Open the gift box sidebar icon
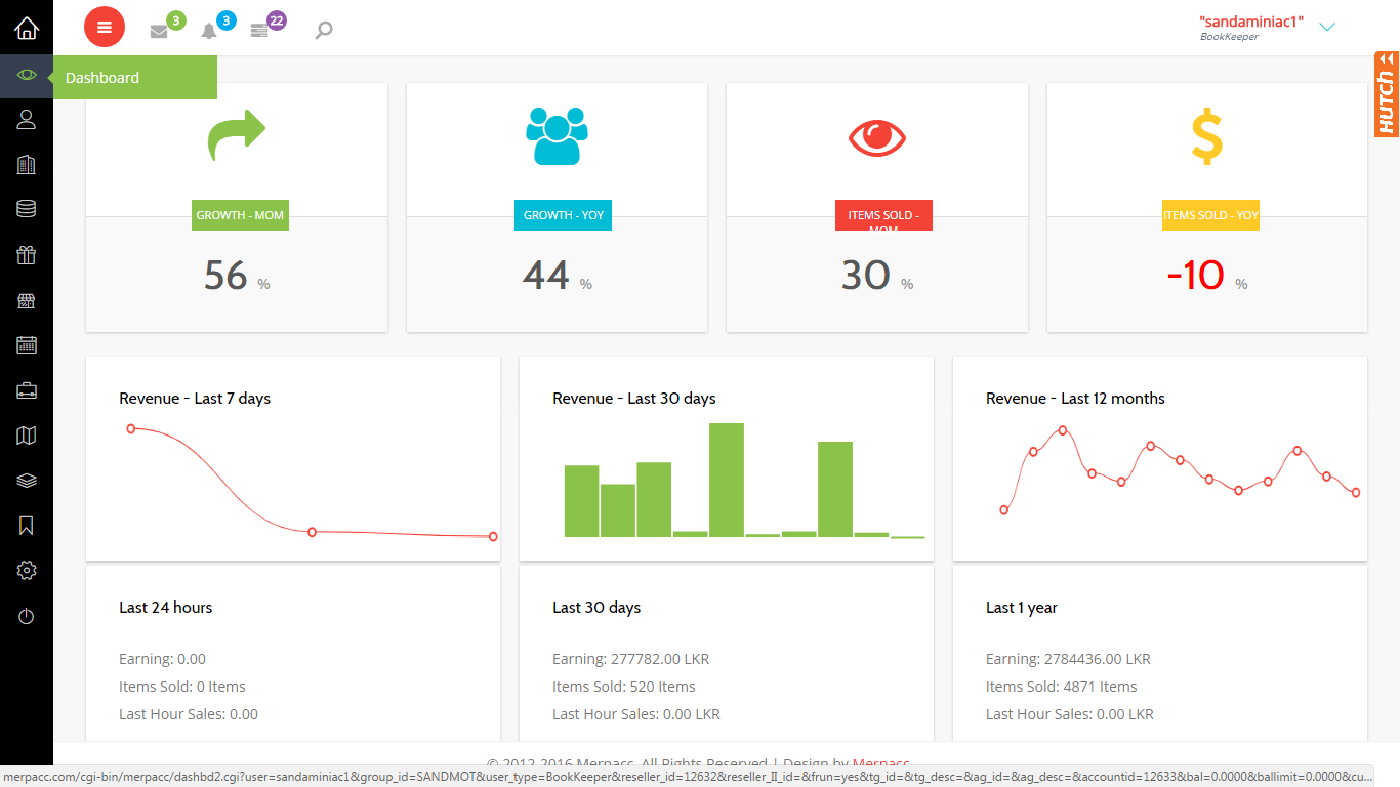Screen dimensions: 1400x787 point(26,255)
